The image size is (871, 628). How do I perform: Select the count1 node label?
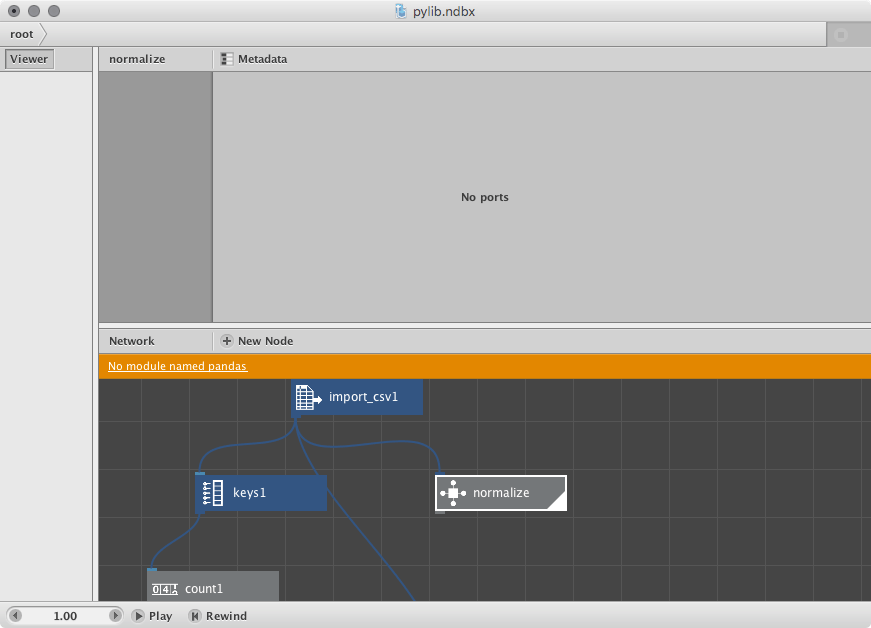click(x=204, y=589)
